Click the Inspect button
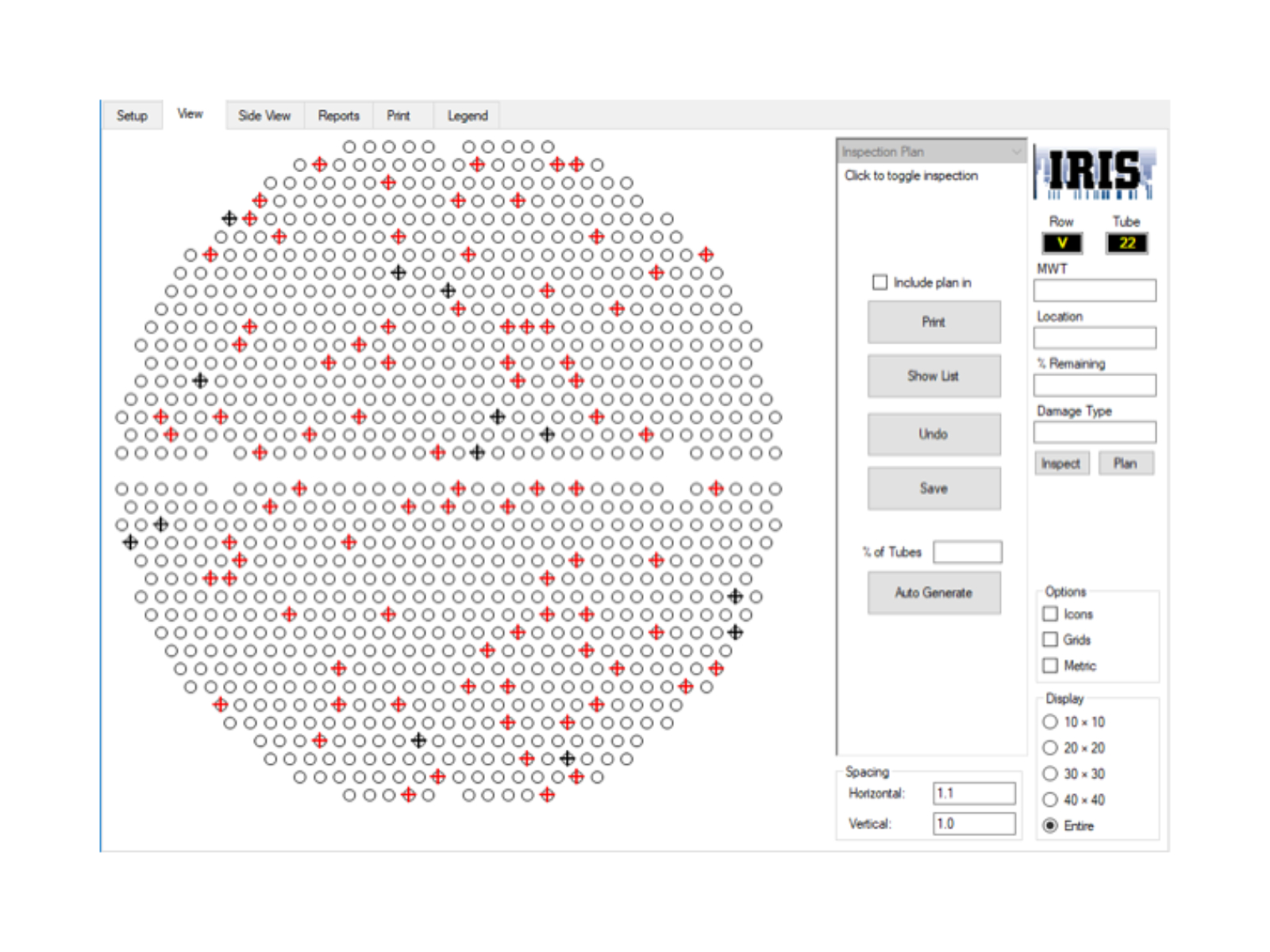 pyautogui.click(x=1062, y=463)
